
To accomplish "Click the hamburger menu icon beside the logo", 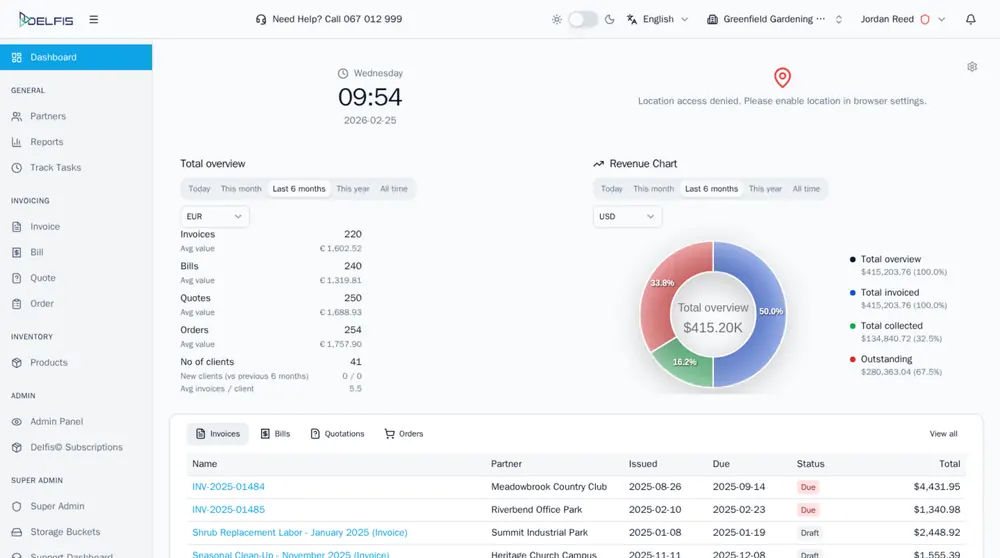I will click(x=94, y=19).
